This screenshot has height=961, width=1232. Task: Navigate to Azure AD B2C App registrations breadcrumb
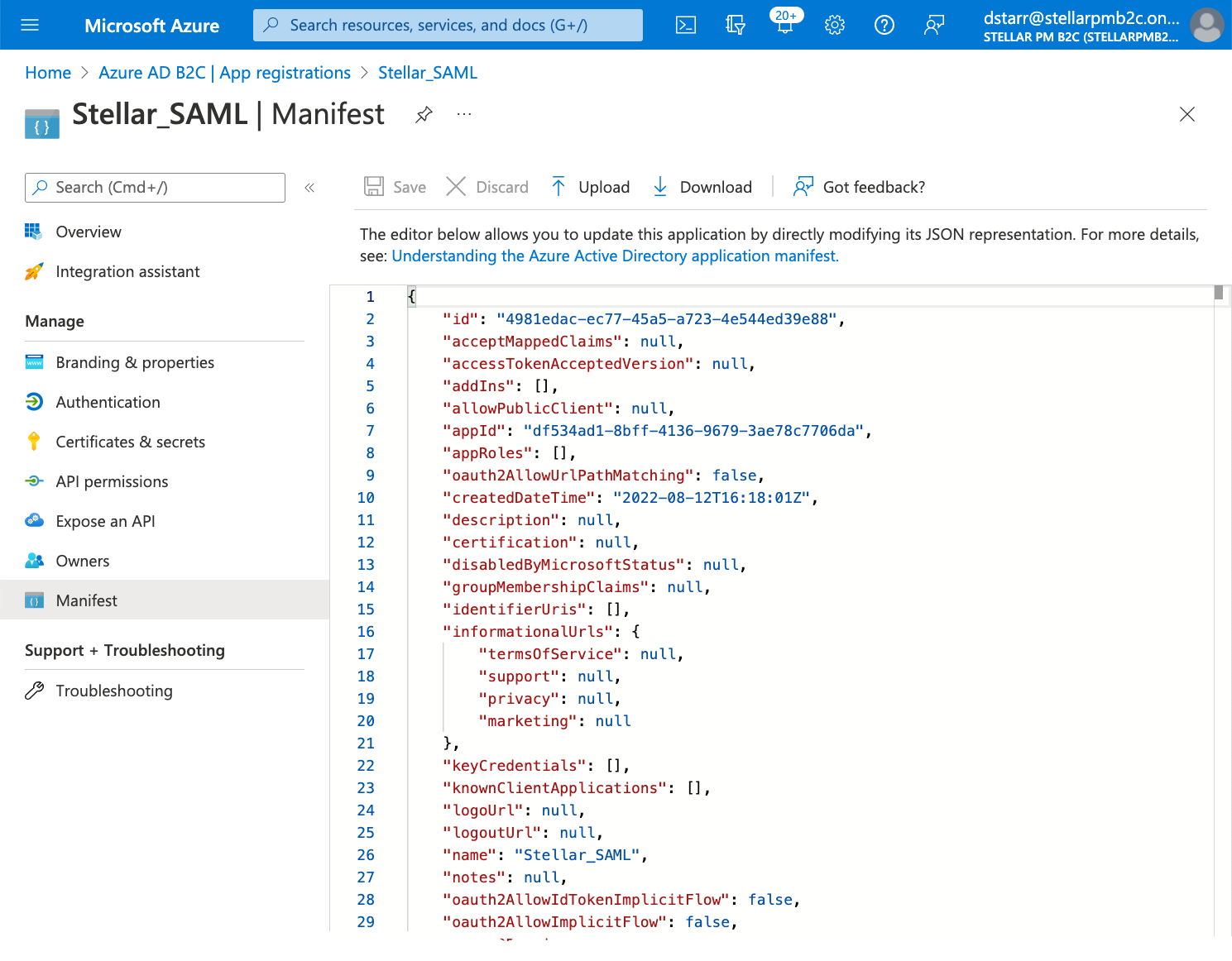click(224, 73)
